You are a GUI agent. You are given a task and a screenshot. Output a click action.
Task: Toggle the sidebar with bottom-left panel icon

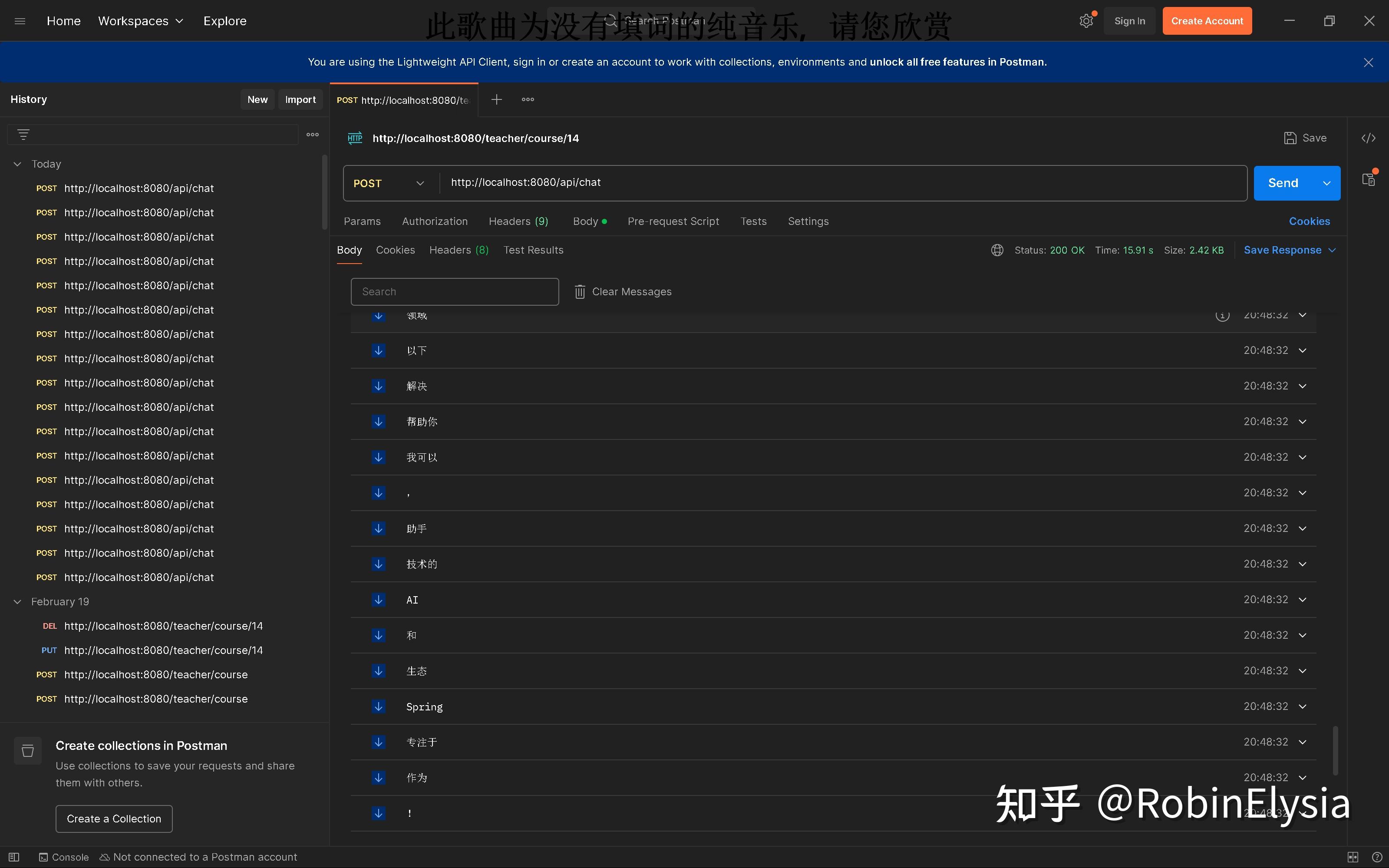[x=13, y=857]
